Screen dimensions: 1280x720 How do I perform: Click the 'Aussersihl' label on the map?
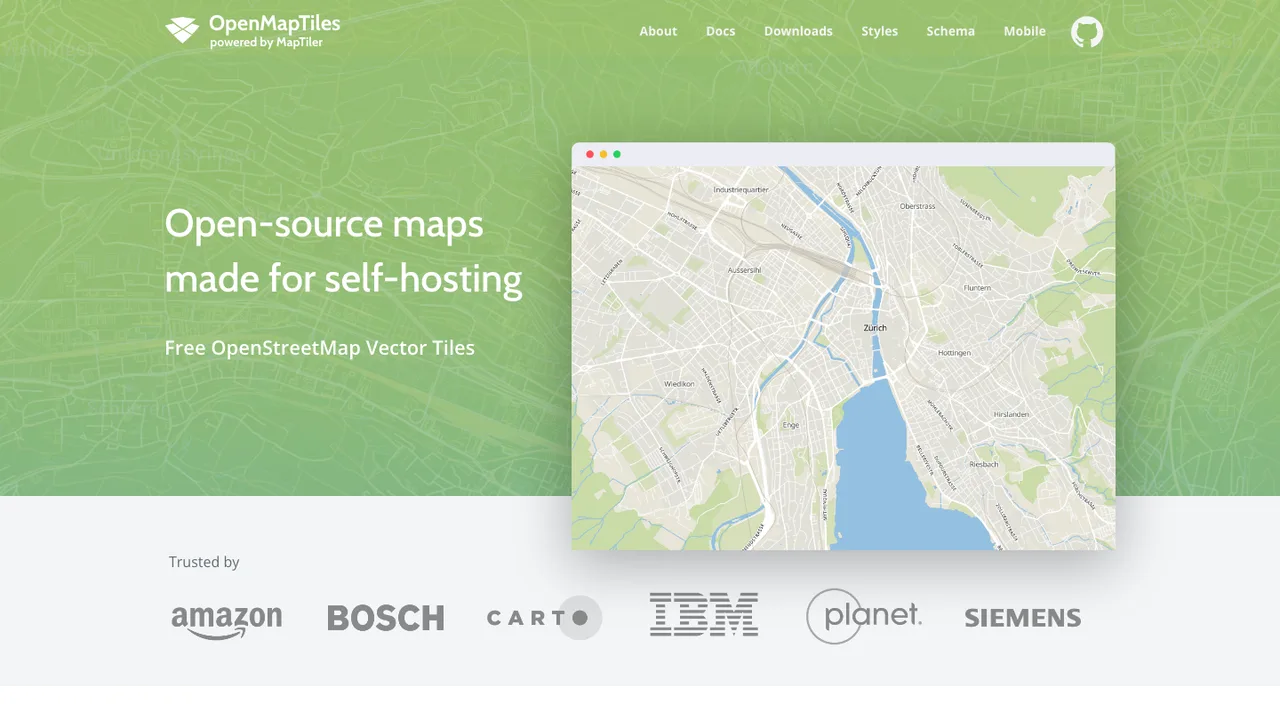point(745,270)
